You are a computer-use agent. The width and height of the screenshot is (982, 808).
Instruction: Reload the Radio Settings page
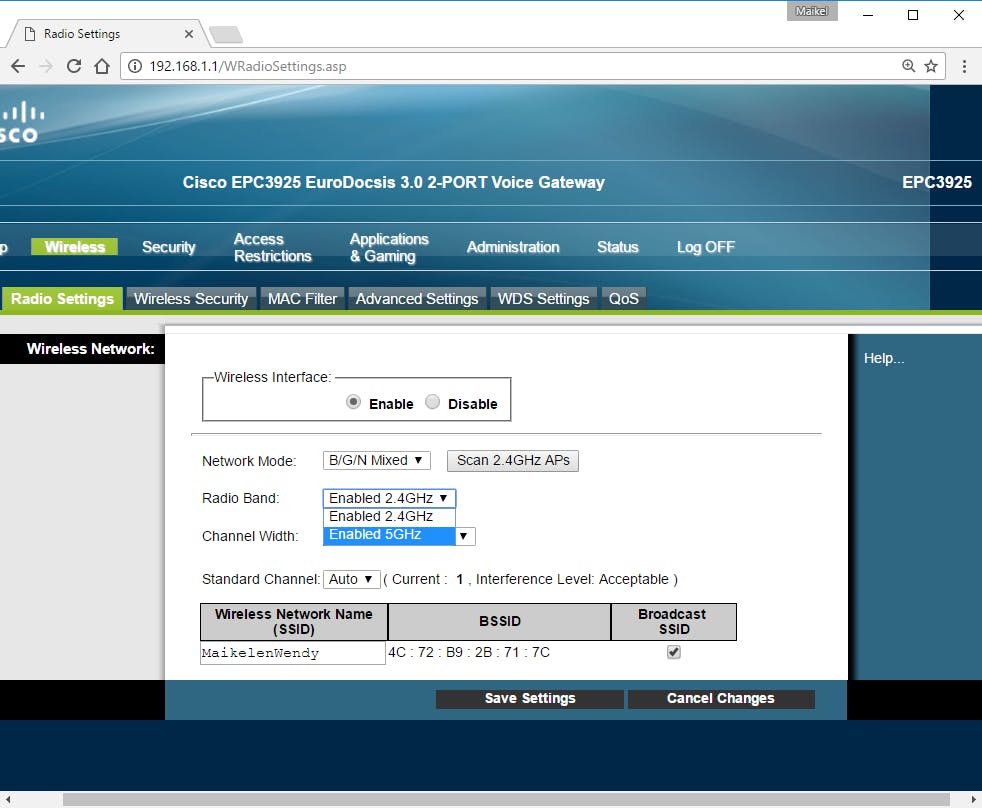pos(74,66)
